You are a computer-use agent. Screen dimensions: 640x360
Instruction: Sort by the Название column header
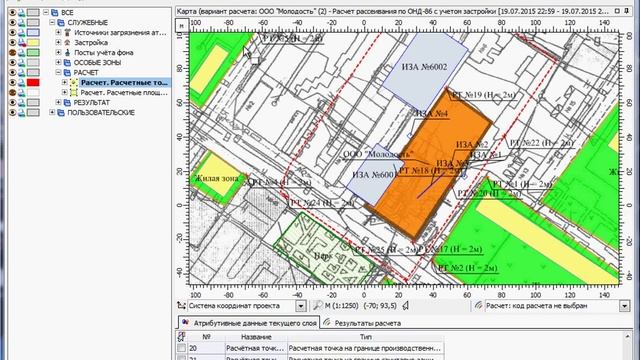tap(256, 337)
